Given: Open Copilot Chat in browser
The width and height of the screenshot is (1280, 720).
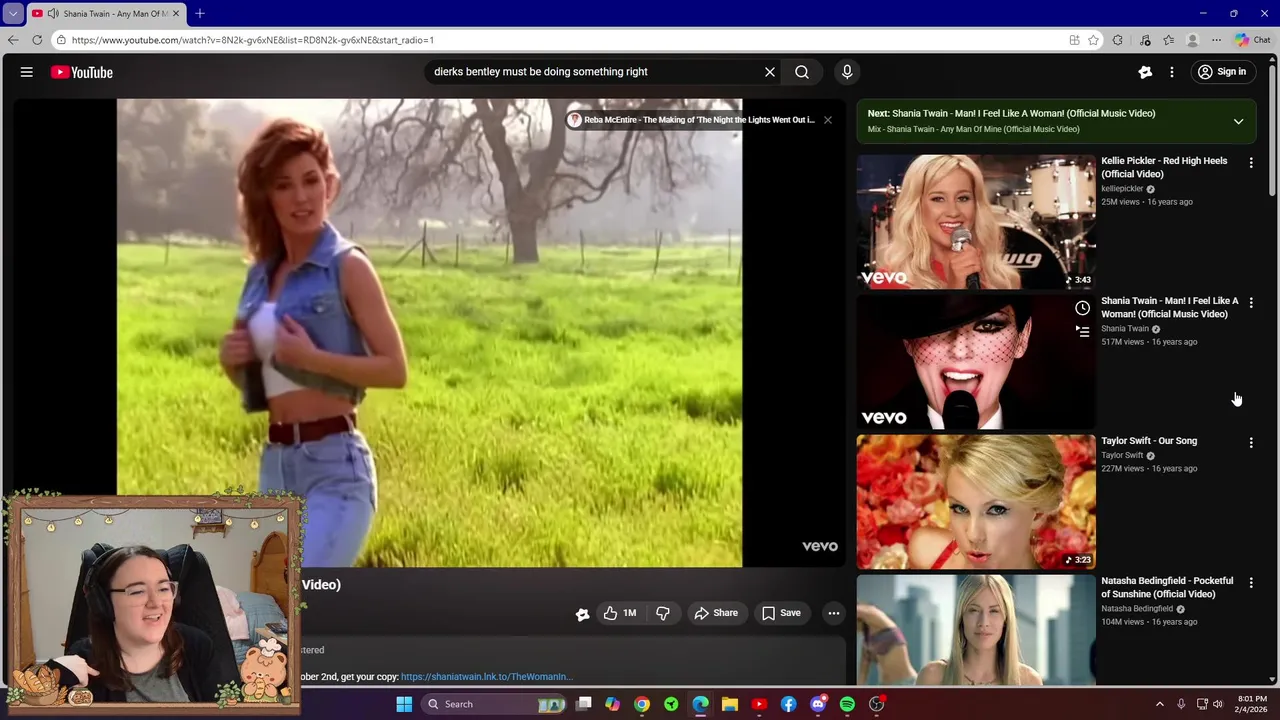Looking at the screenshot, I should [1253, 40].
